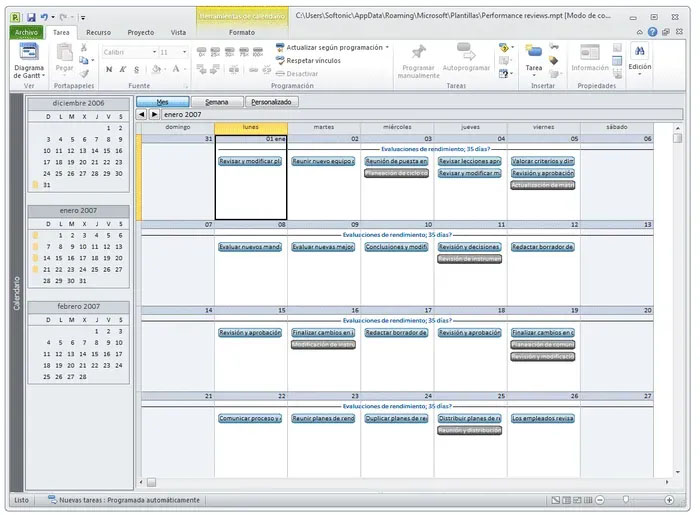
Task: Open the Calibri font name dropdown
Action: pyautogui.click(x=154, y=52)
